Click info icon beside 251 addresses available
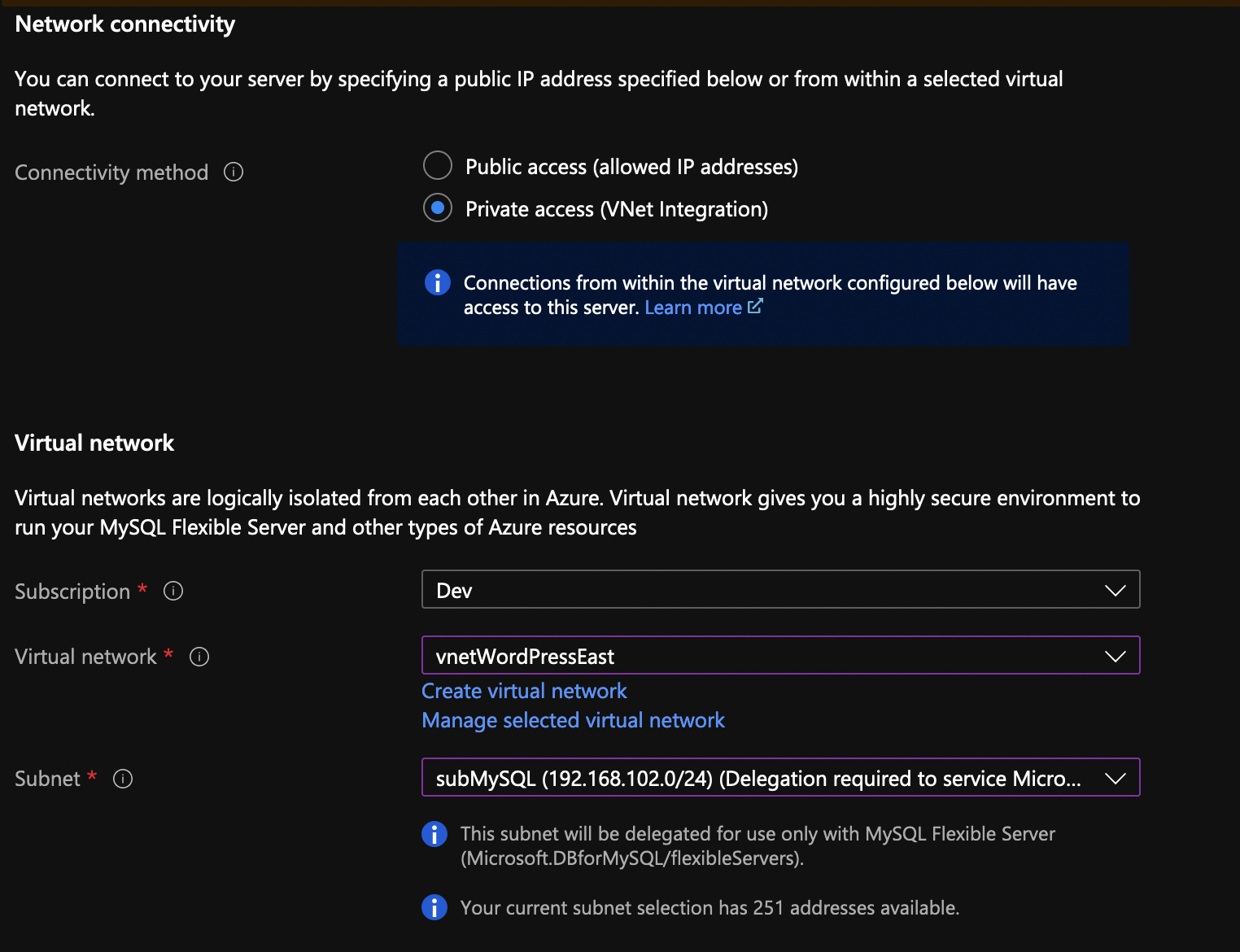The height and width of the screenshot is (952, 1240). [434, 907]
